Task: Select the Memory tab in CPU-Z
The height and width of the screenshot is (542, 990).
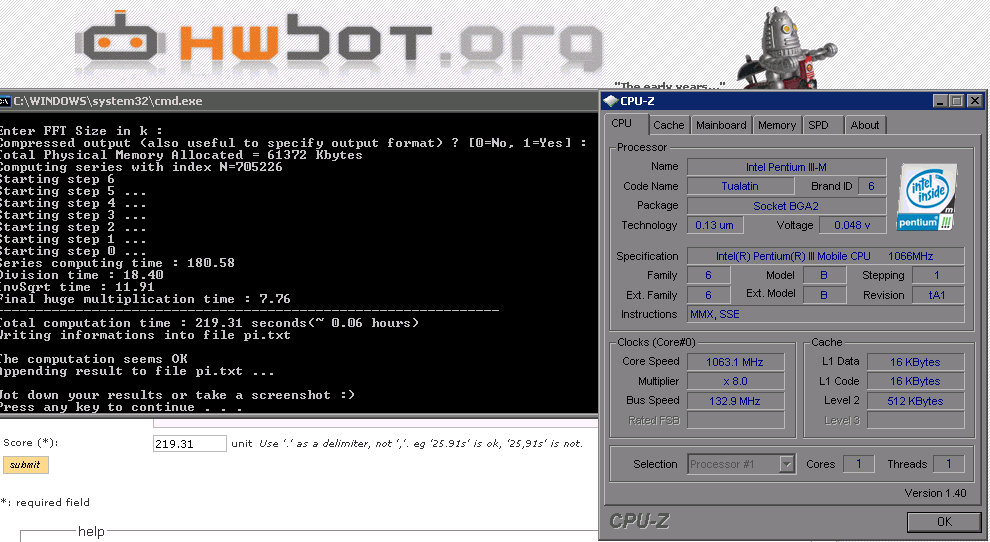Action: (777, 125)
